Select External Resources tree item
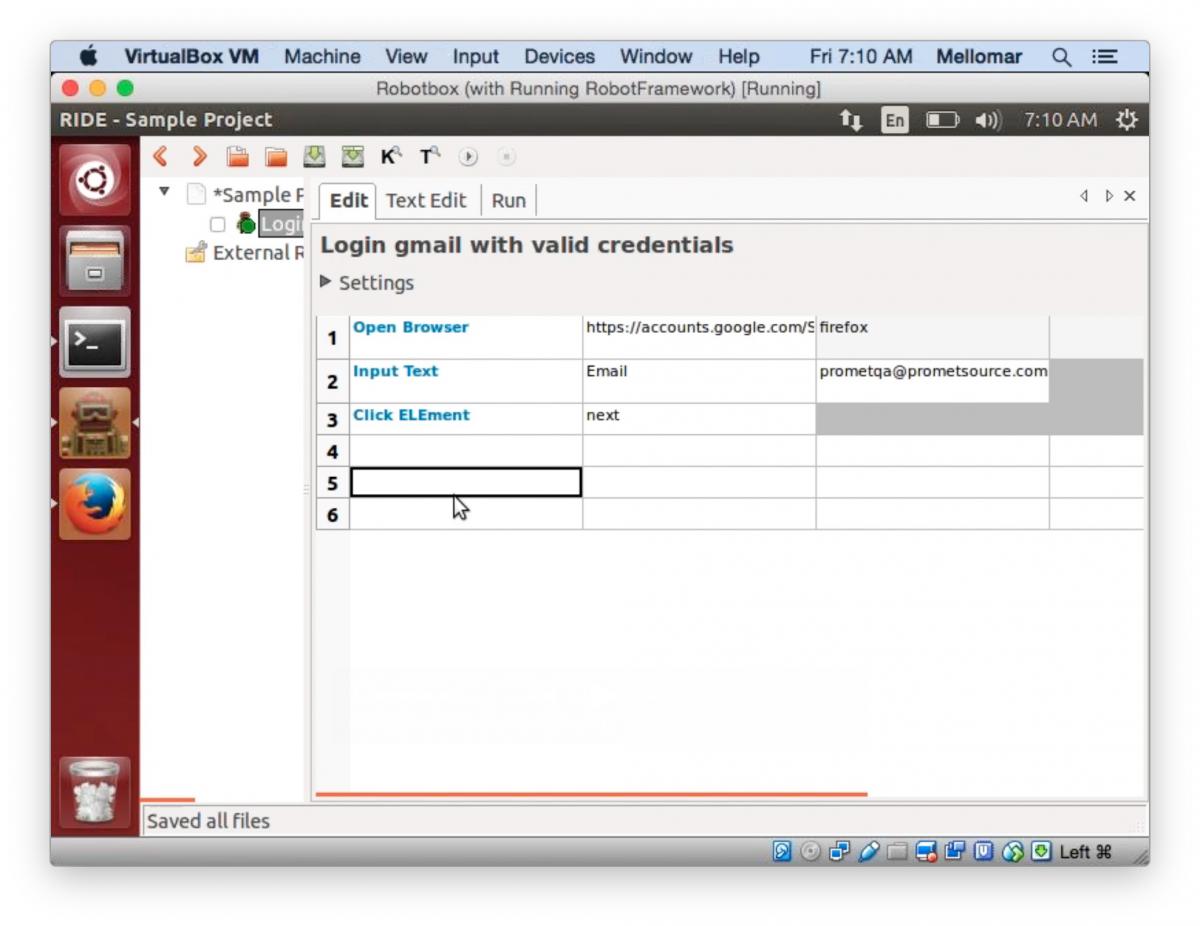This screenshot has height=926, width=1200. pyautogui.click(x=258, y=253)
